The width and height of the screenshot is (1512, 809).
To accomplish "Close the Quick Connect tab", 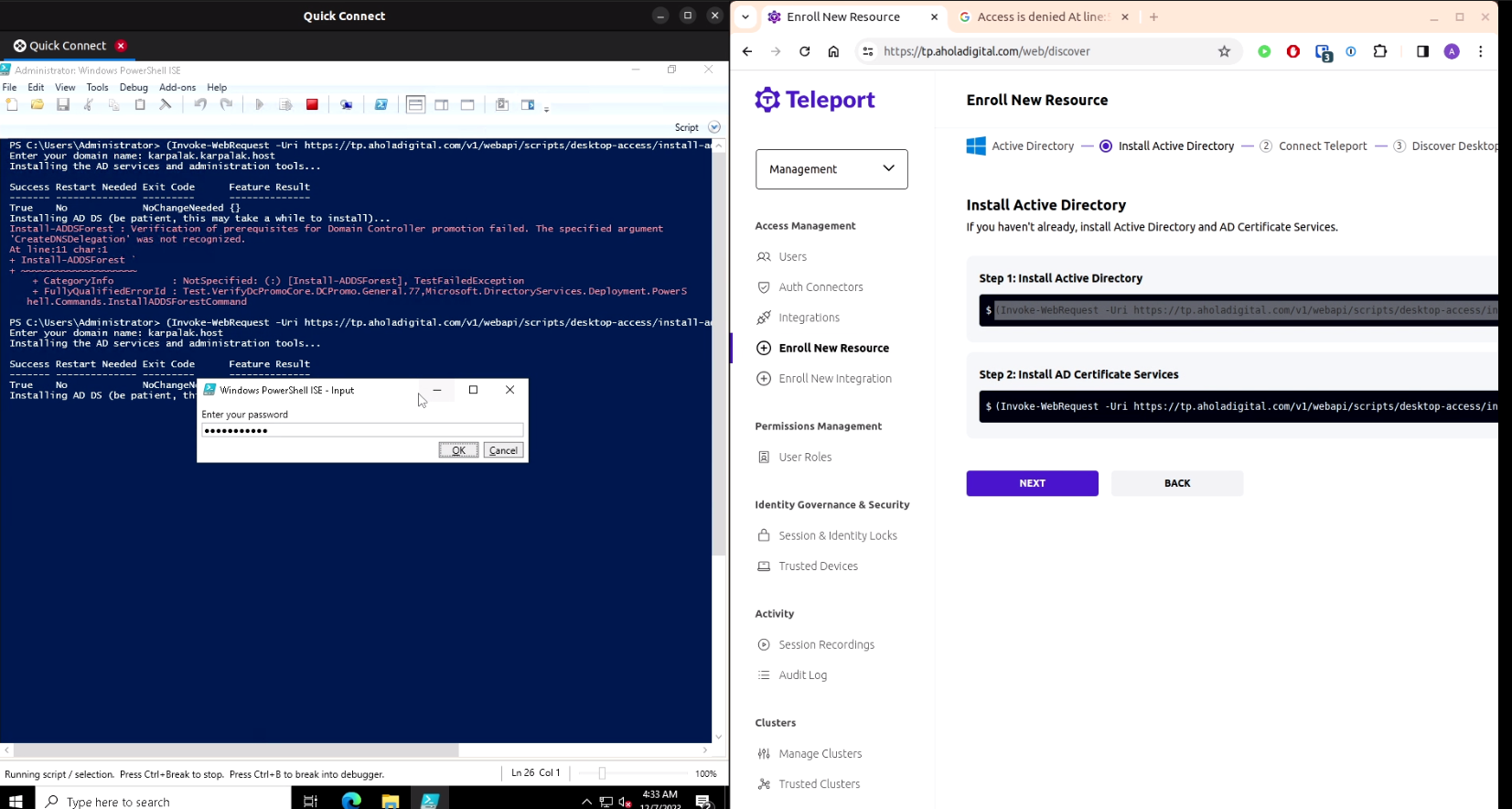I will click(x=121, y=46).
